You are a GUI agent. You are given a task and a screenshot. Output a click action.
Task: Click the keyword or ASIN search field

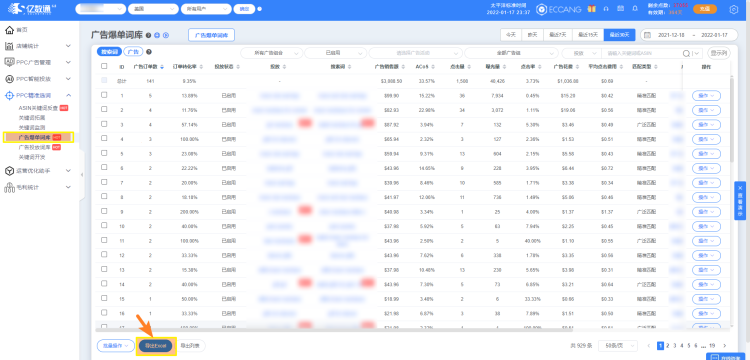(641, 54)
